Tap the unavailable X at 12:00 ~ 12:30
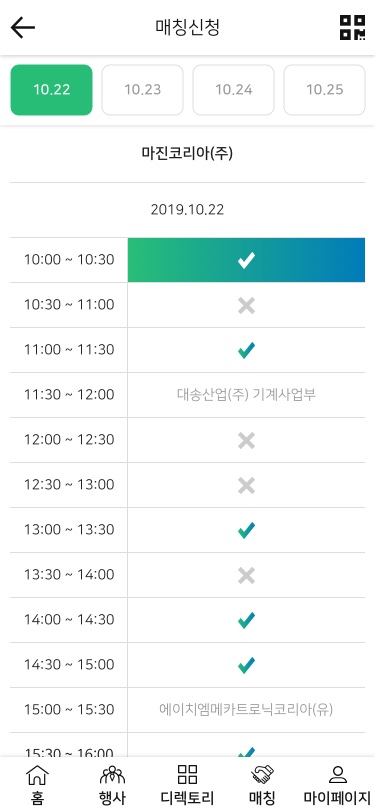 tap(246, 440)
